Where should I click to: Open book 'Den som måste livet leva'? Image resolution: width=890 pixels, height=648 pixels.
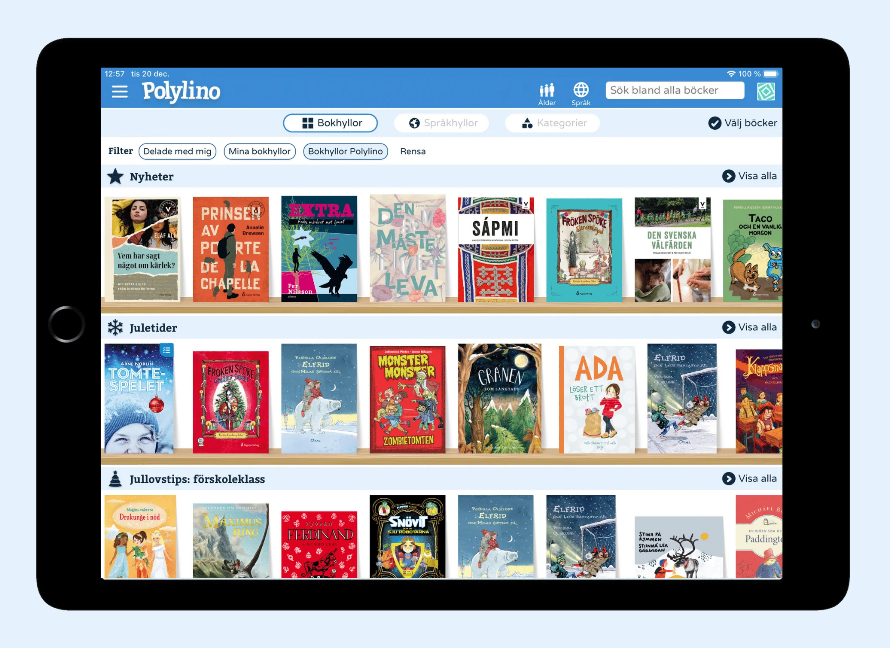click(408, 248)
